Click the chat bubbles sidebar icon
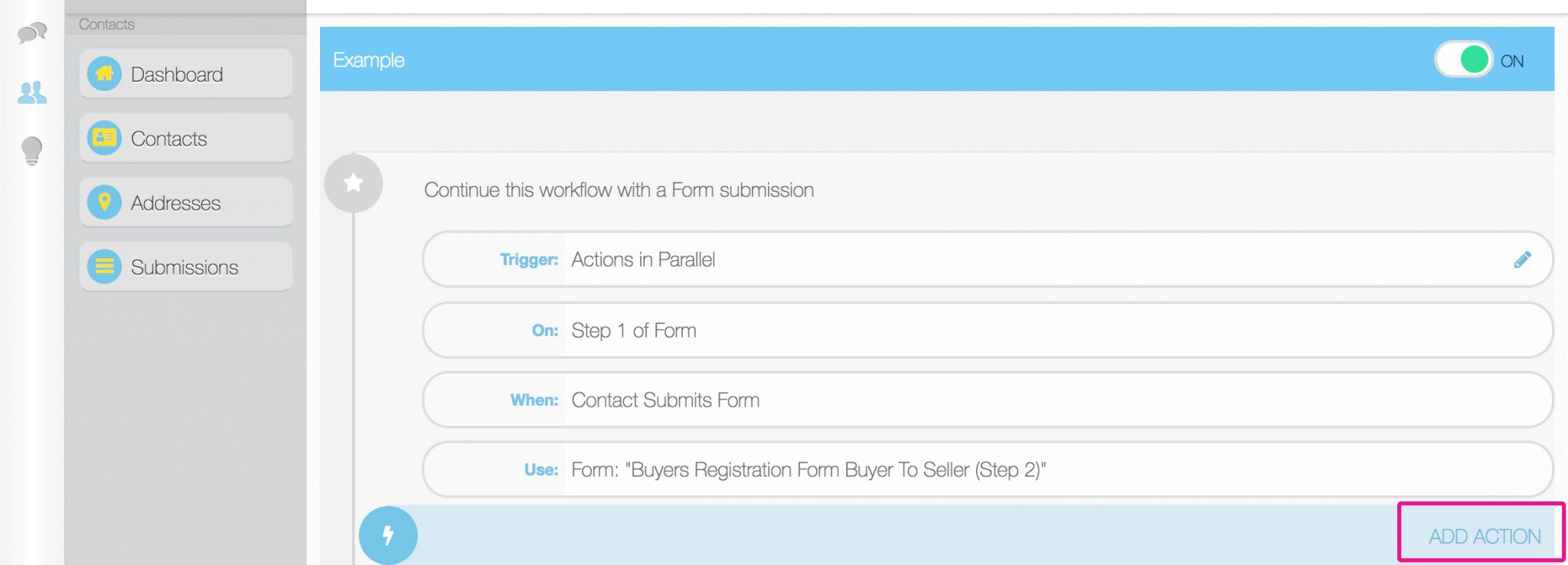The image size is (1568, 565). click(x=32, y=33)
